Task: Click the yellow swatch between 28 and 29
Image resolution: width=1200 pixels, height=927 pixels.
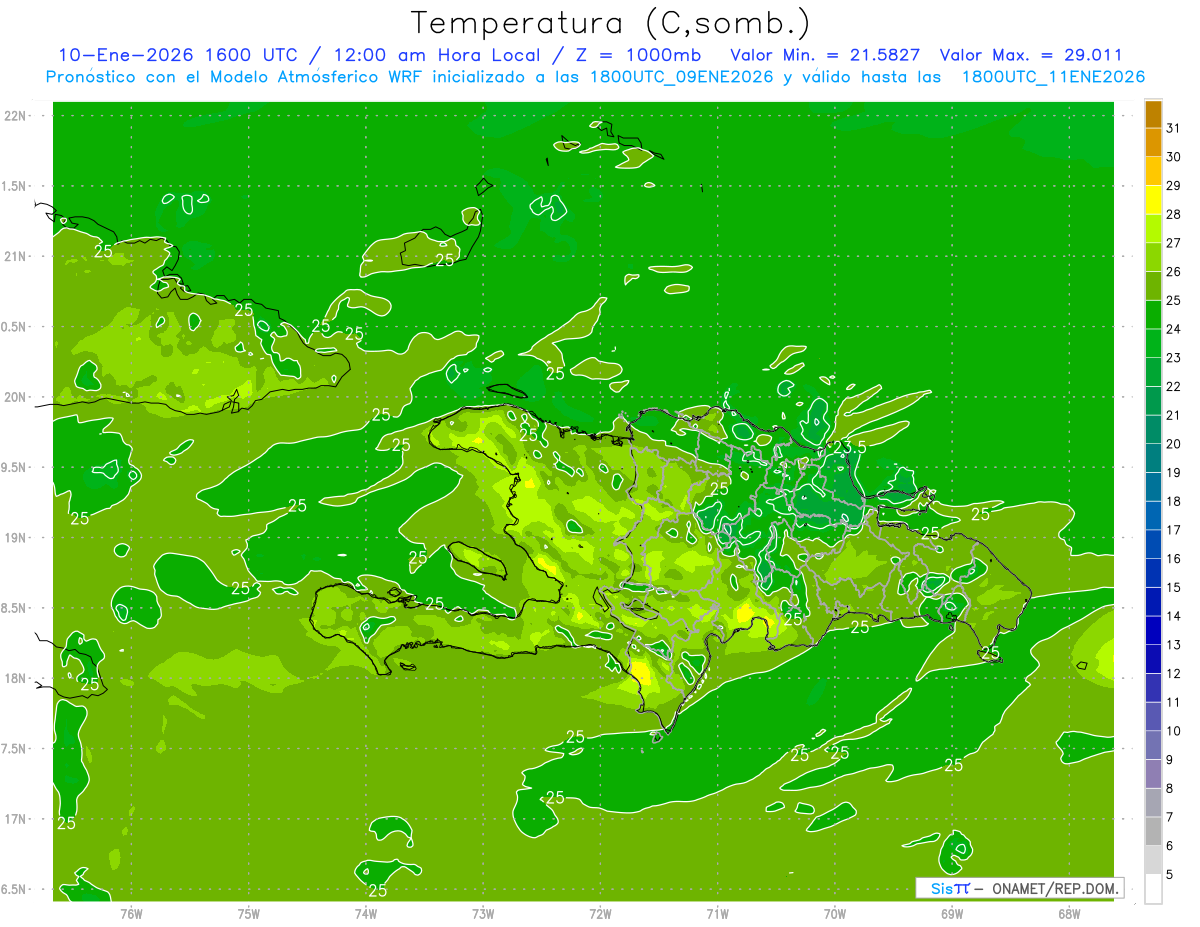Action: coord(1153,200)
